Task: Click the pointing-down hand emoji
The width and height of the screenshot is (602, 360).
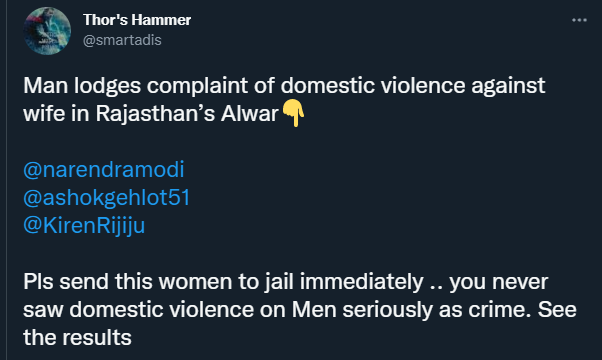Action: [x=293, y=113]
